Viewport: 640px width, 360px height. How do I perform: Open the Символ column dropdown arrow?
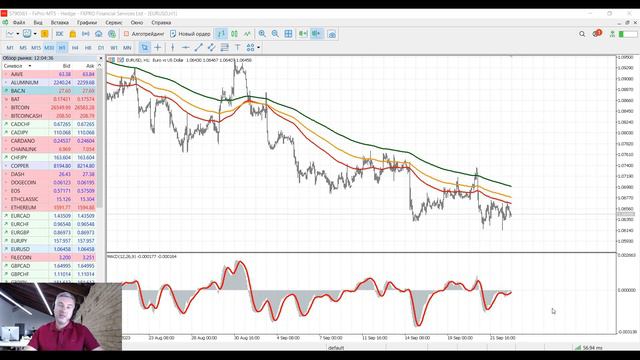pos(29,66)
